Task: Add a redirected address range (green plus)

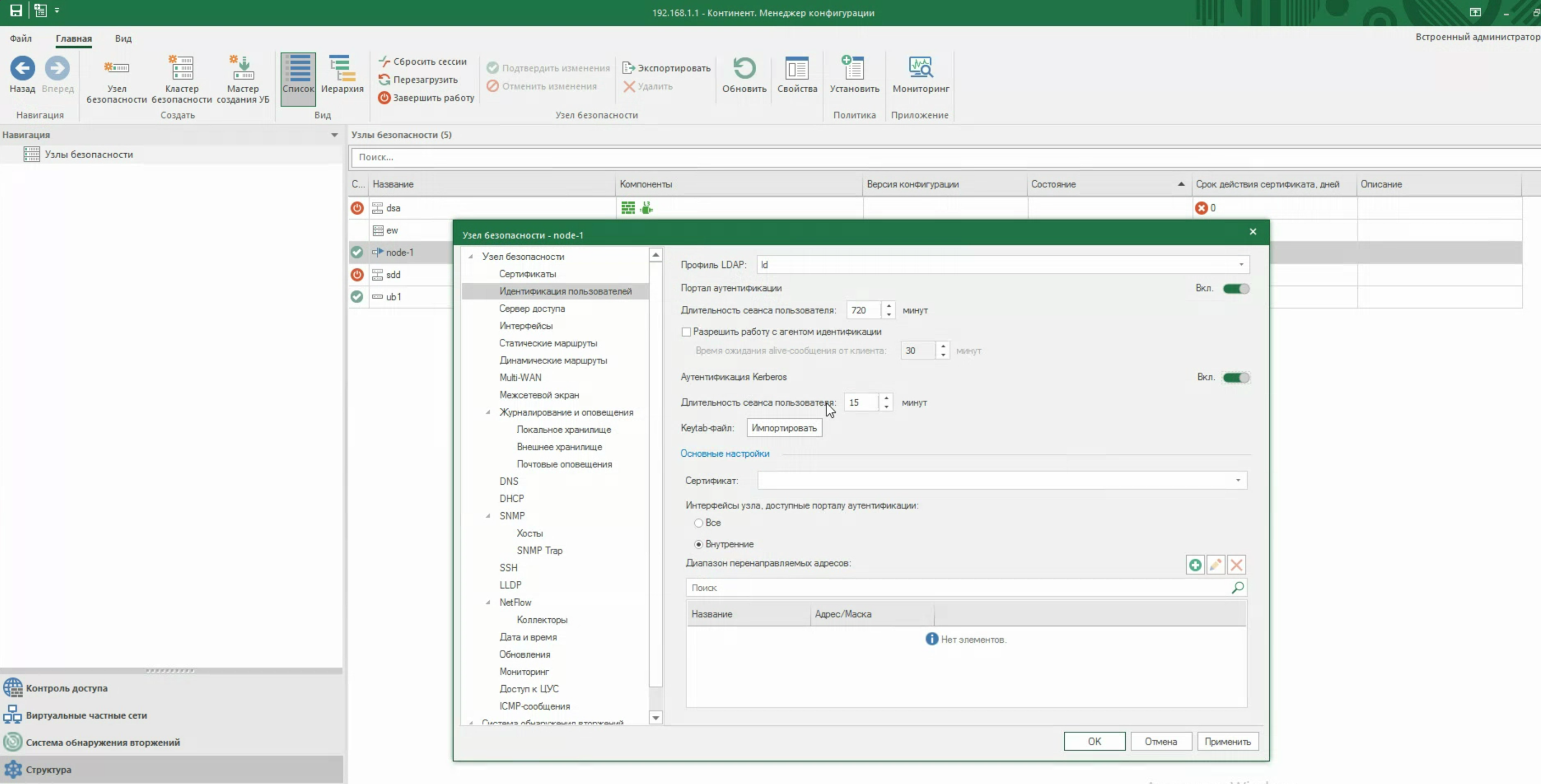Action: click(x=1194, y=564)
